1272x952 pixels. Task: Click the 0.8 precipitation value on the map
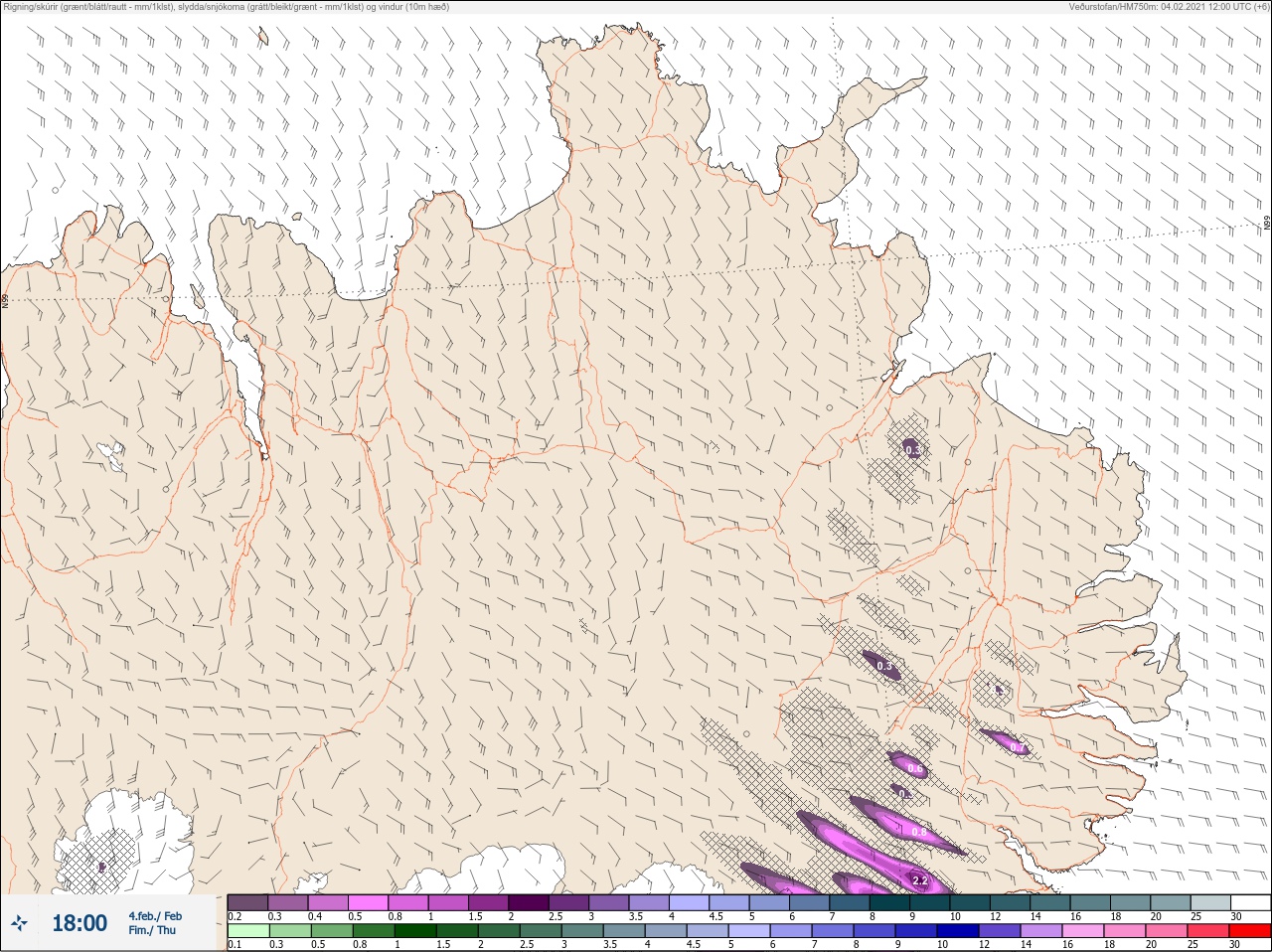(919, 832)
